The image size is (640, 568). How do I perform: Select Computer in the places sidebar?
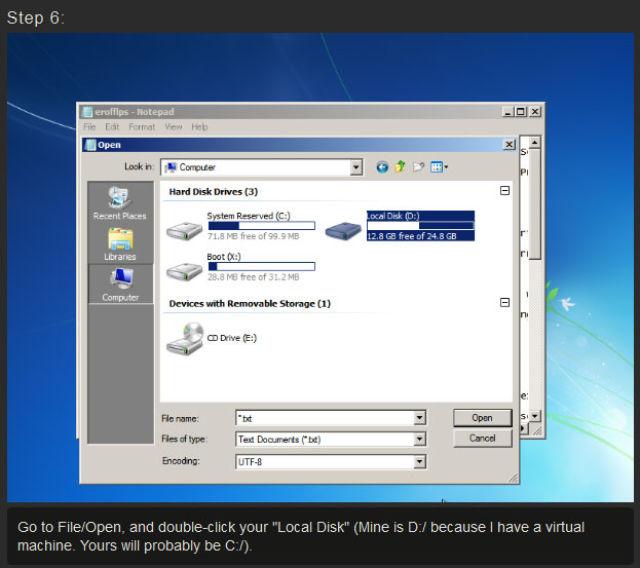point(120,284)
